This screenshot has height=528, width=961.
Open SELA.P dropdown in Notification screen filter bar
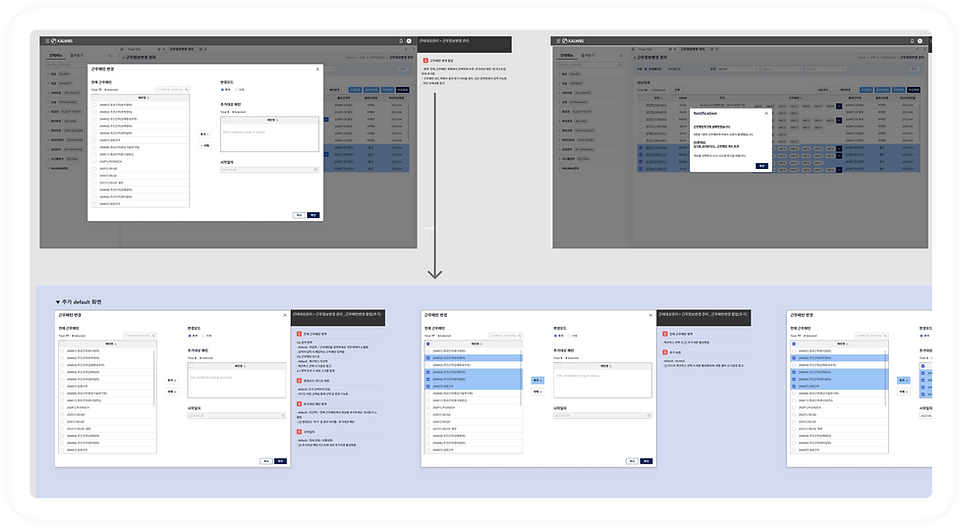[738, 69]
